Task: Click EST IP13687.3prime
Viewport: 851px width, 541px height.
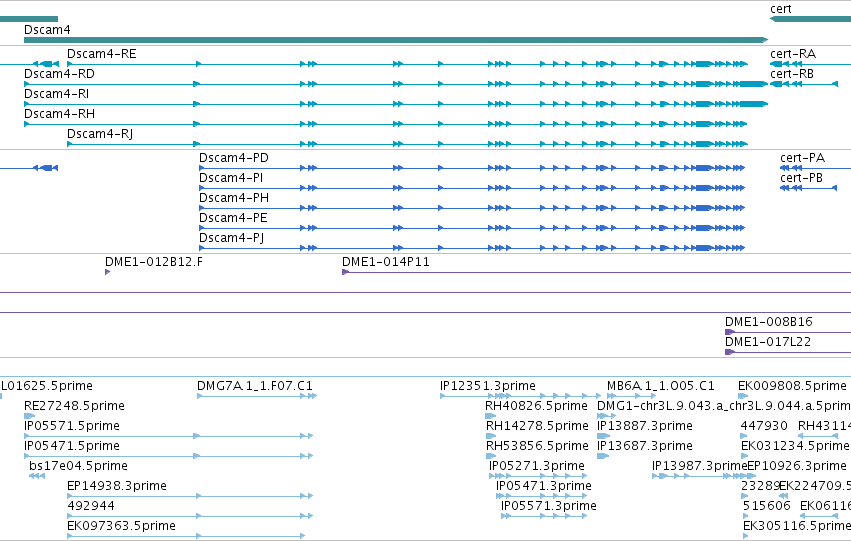Action: coord(645,446)
